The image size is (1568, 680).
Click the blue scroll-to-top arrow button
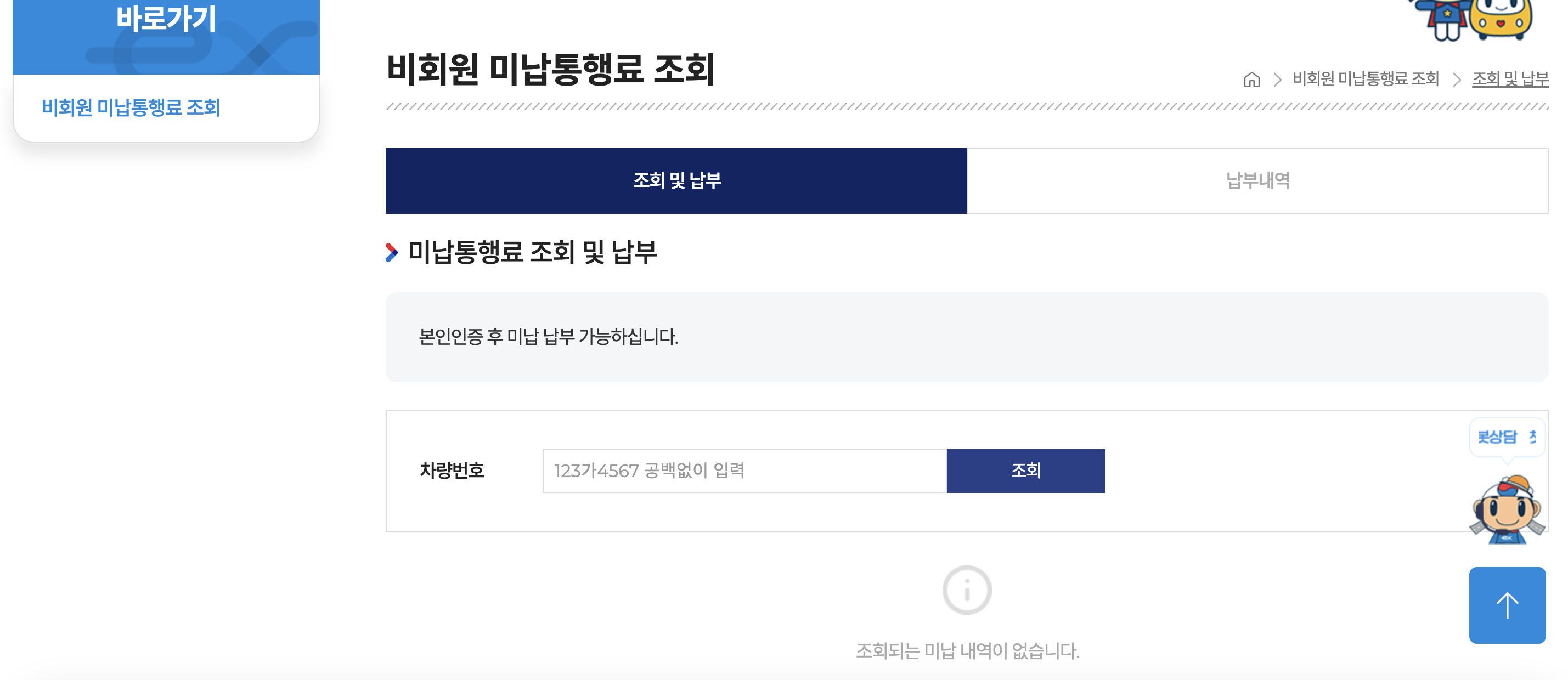(1508, 605)
